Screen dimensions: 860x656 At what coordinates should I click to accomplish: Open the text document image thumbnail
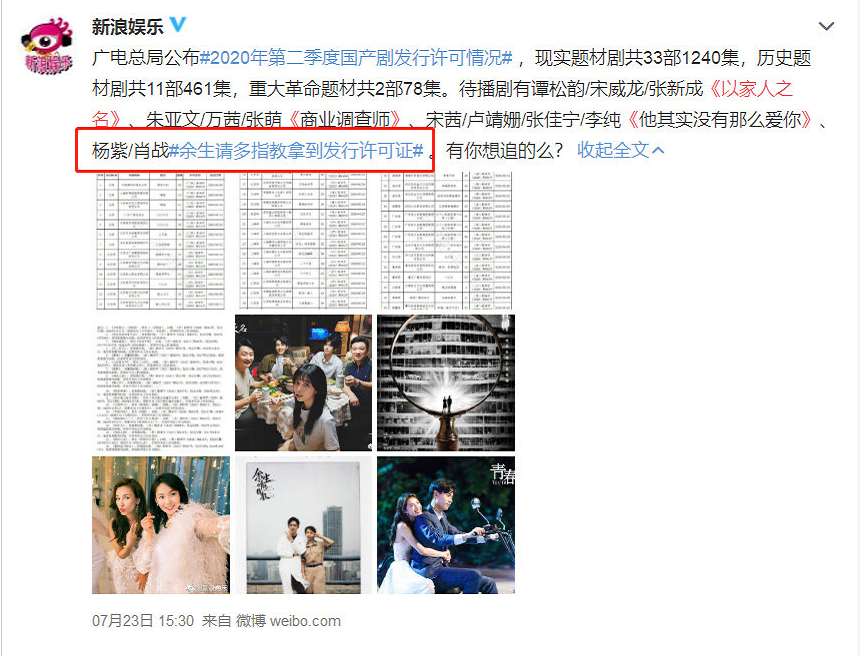coord(161,383)
